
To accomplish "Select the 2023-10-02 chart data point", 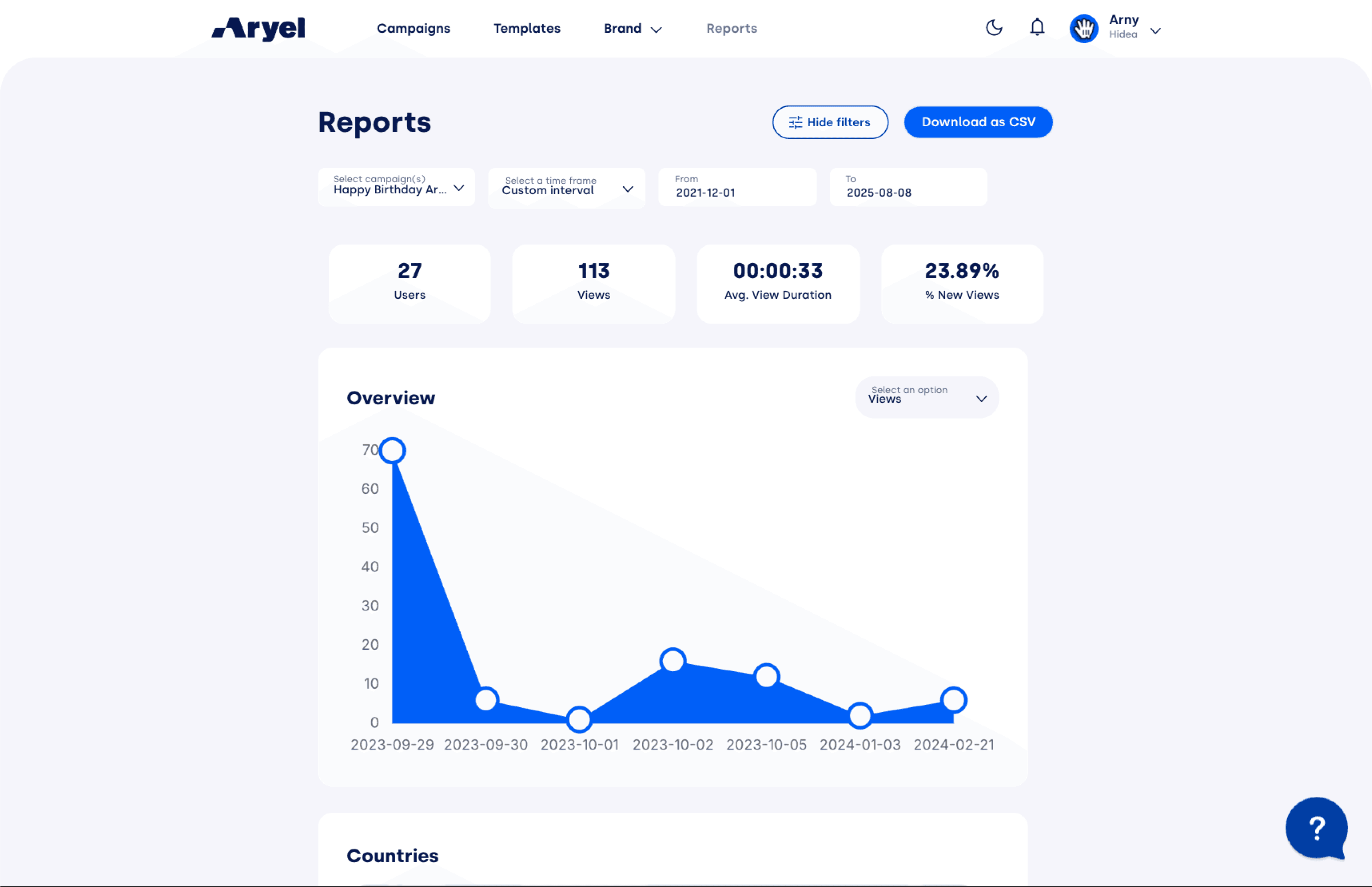I will coord(672,660).
